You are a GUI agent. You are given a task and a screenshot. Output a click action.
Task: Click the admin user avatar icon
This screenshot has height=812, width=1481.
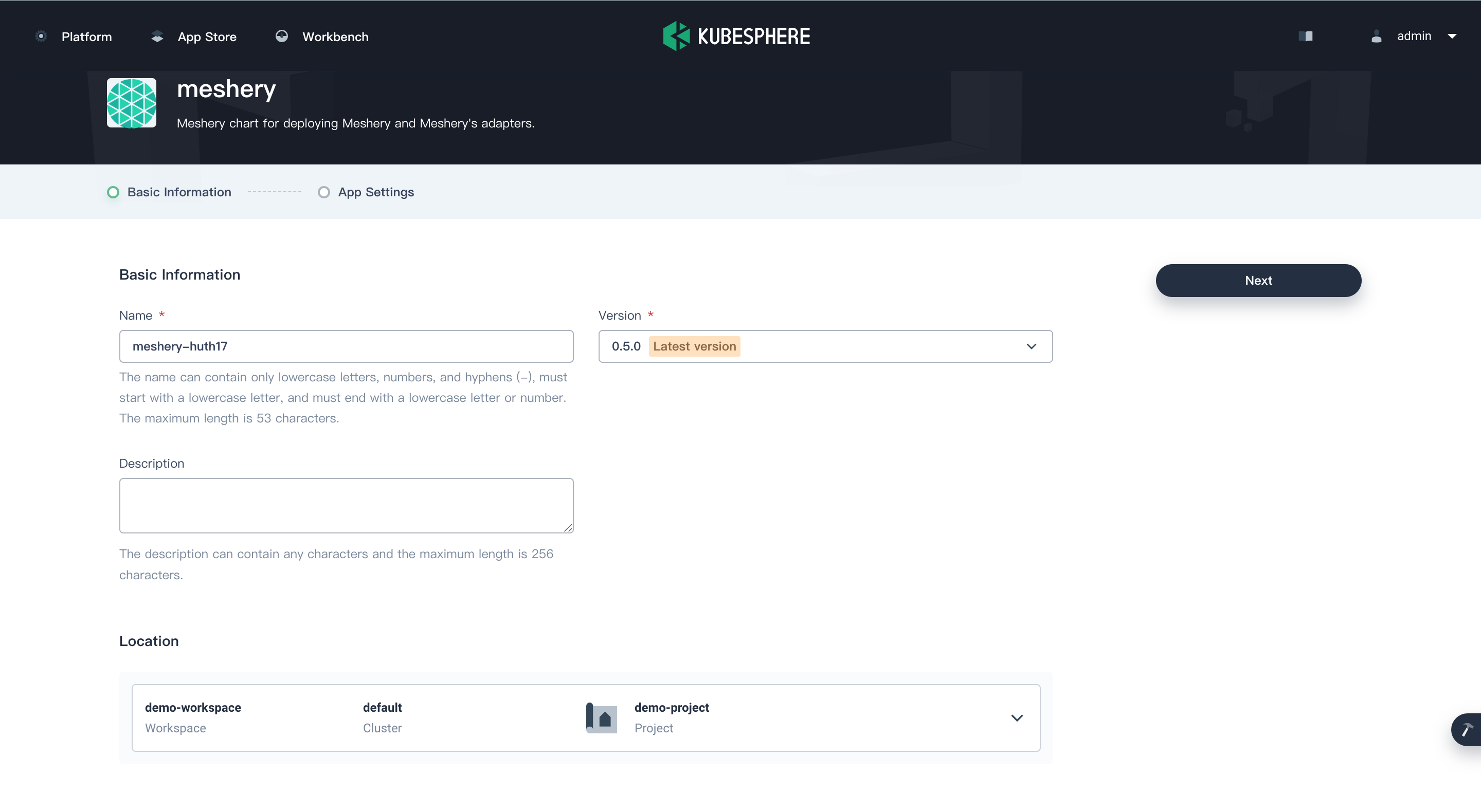1377,36
